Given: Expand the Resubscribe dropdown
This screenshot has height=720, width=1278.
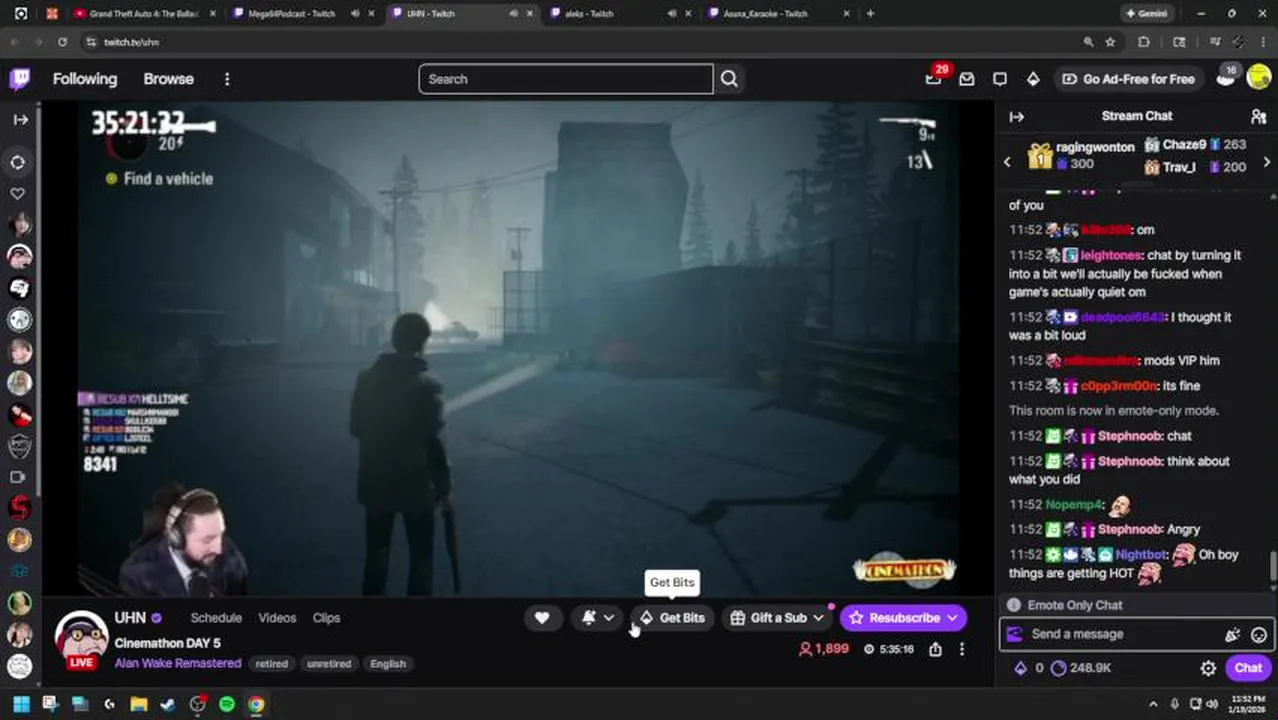Looking at the screenshot, I should click(x=952, y=618).
